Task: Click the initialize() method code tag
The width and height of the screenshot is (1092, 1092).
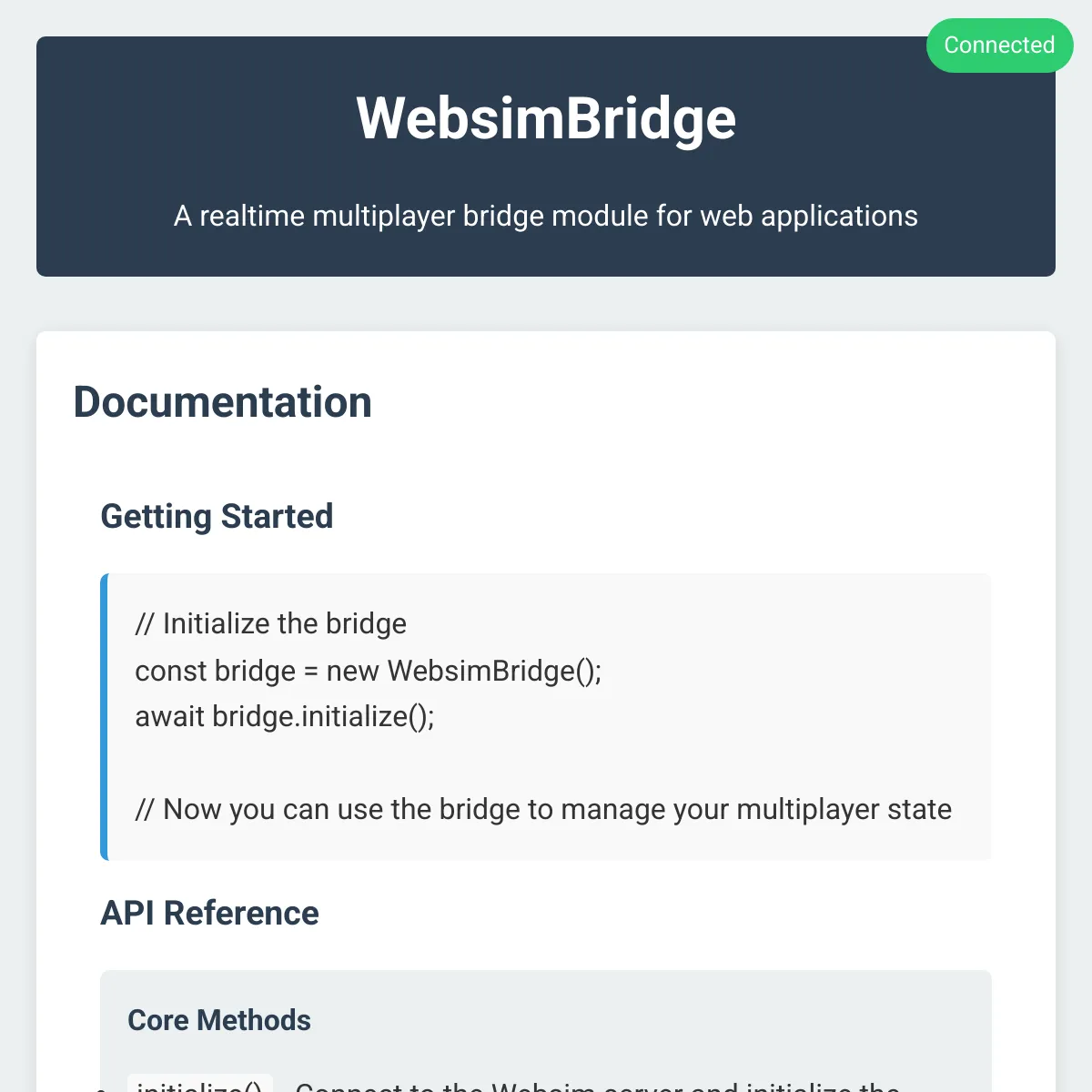Action: coord(200,1084)
